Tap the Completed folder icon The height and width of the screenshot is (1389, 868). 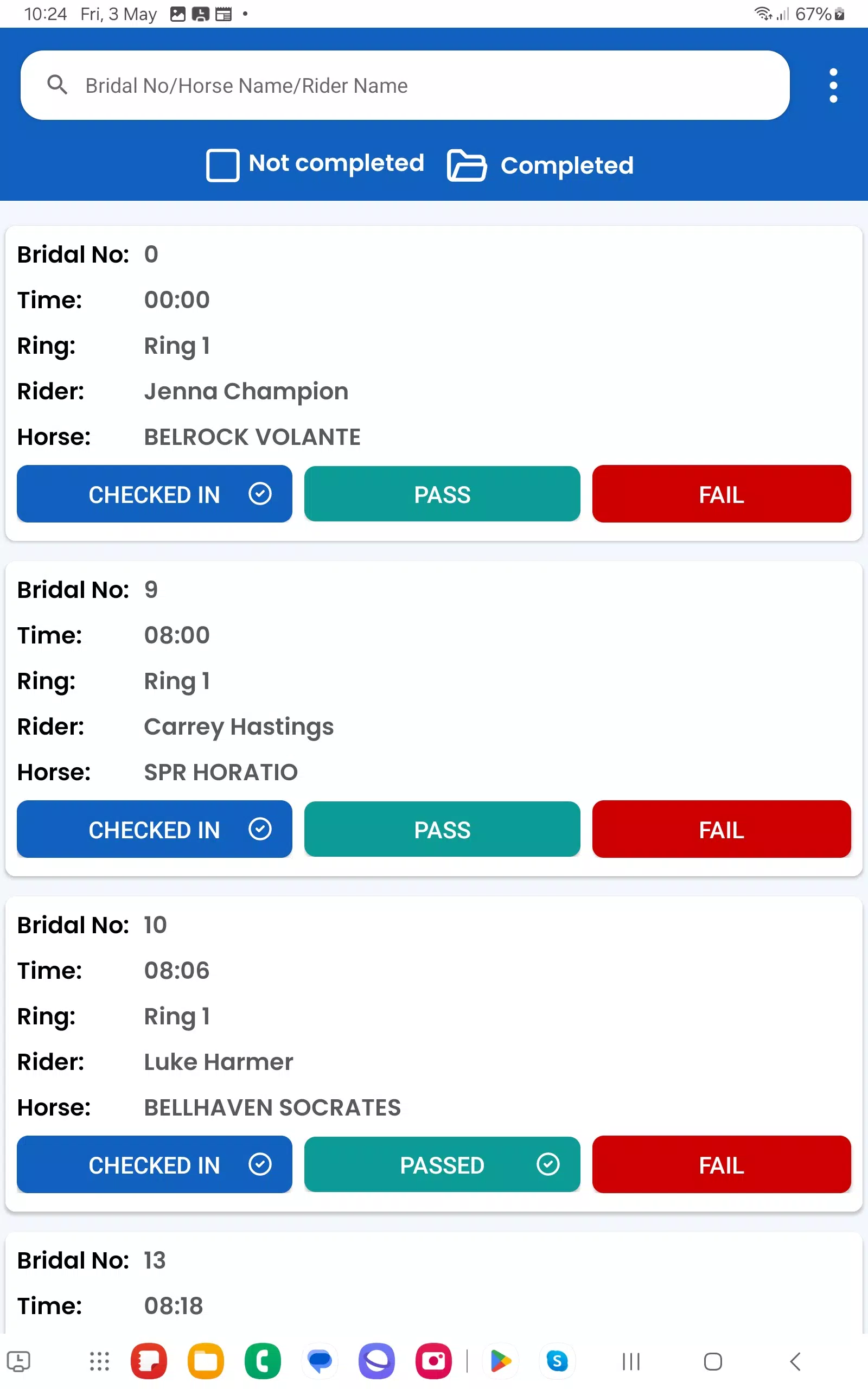point(466,165)
